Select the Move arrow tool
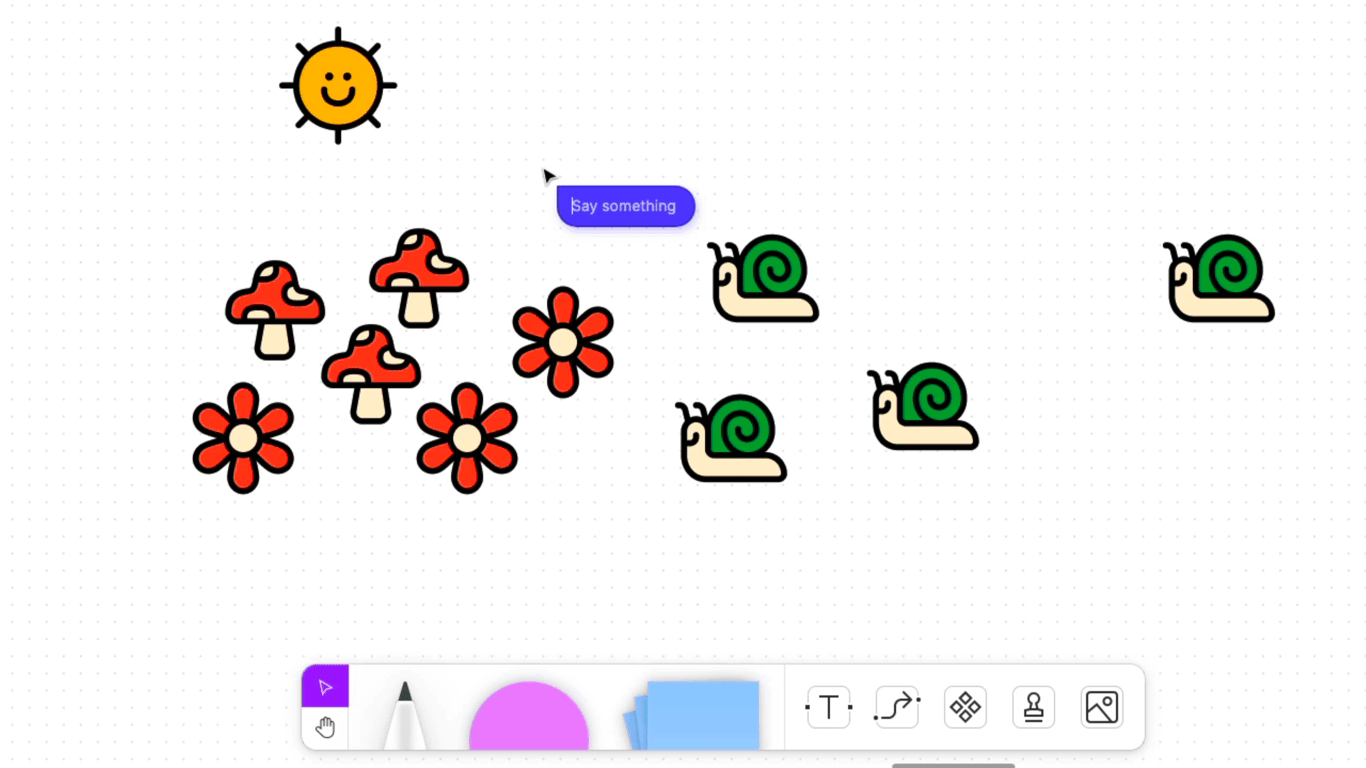This screenshot has height=768, width=1366. click(x=325, y=687)
